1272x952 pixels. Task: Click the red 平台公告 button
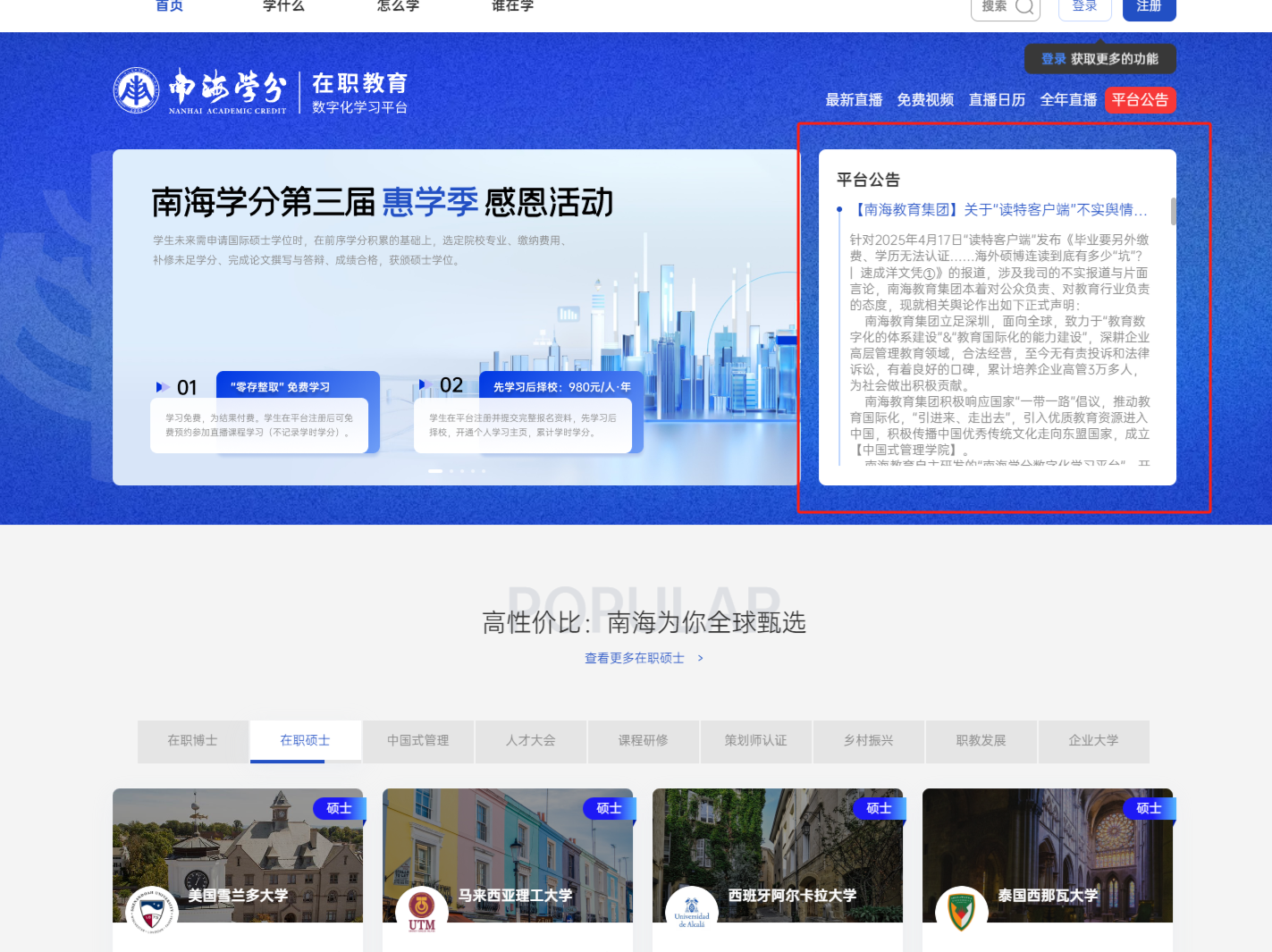1140,100
